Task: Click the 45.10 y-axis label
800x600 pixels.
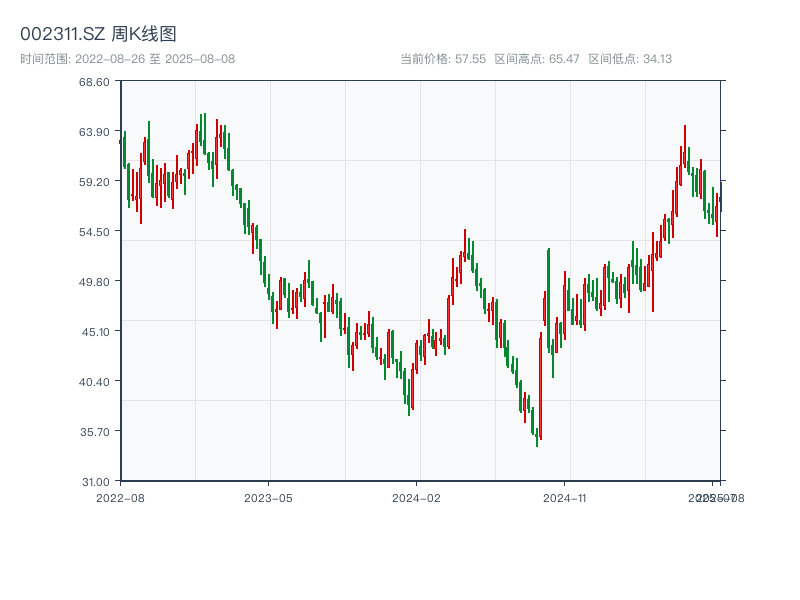Action: tap(96, 332)
